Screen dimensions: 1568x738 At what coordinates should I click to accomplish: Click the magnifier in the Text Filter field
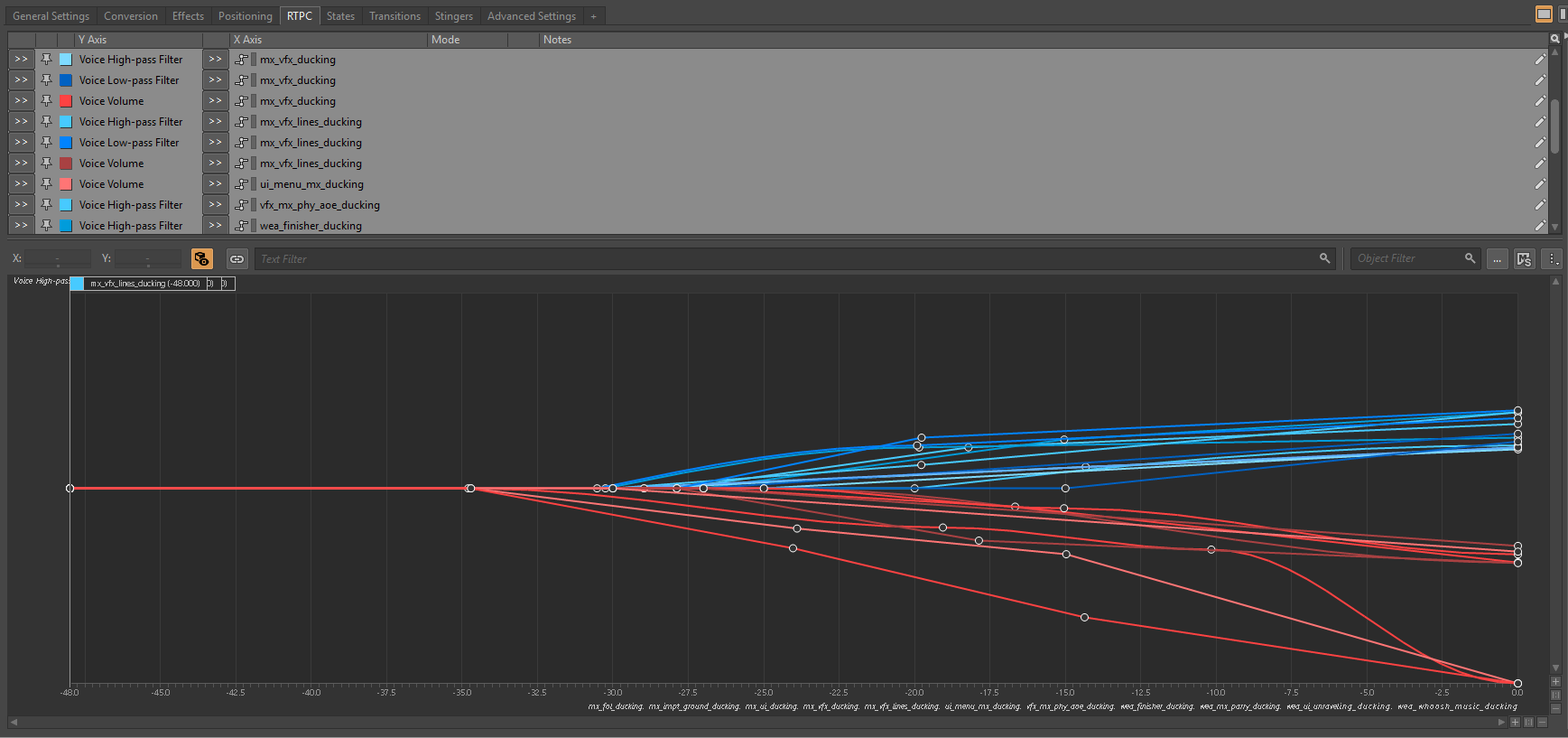[x=1324, y=258]
